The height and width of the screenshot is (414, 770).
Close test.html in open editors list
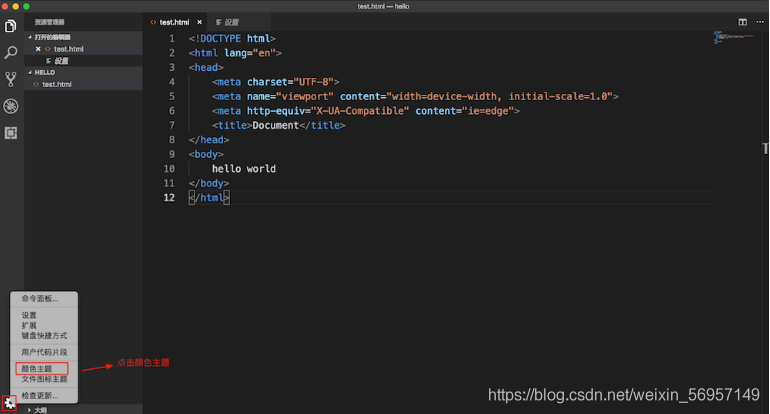(x=38, y=49)
